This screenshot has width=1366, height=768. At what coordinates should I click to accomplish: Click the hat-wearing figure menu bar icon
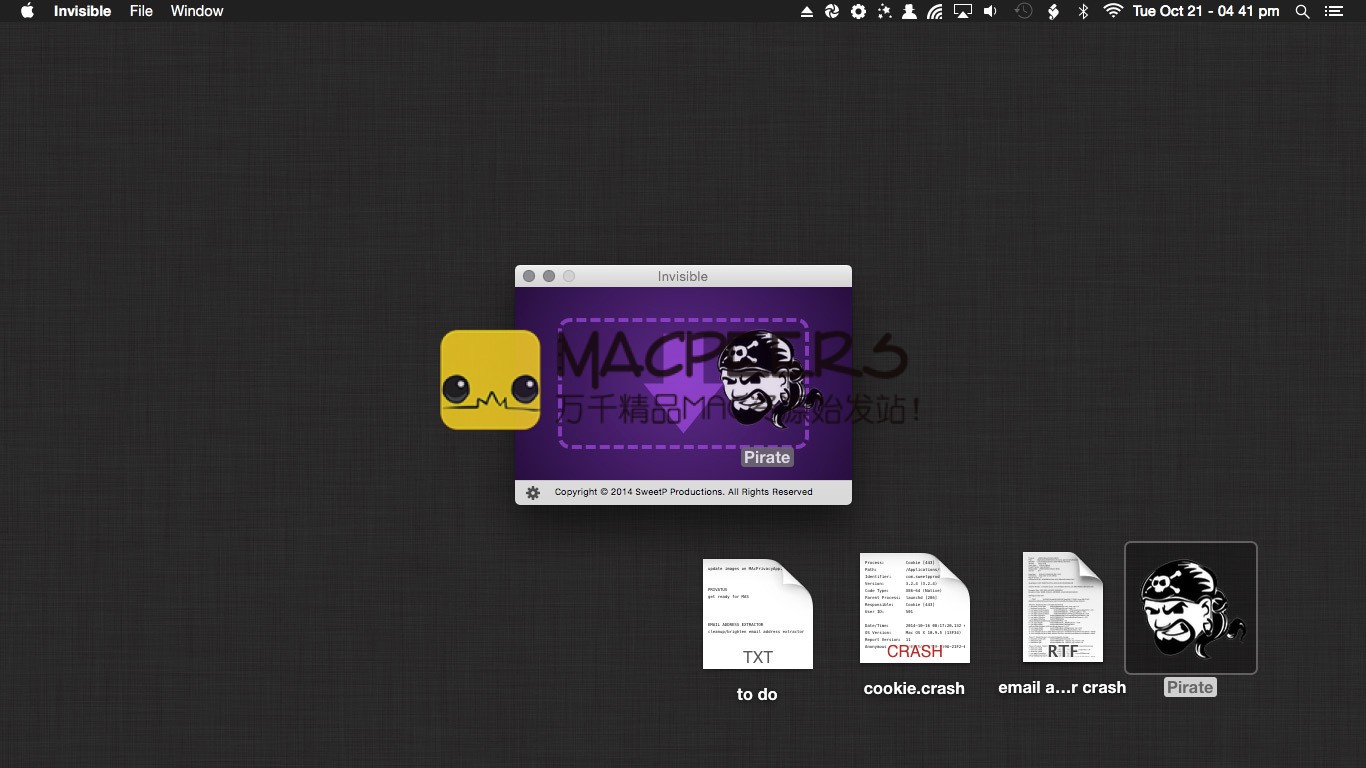(909, 11)
